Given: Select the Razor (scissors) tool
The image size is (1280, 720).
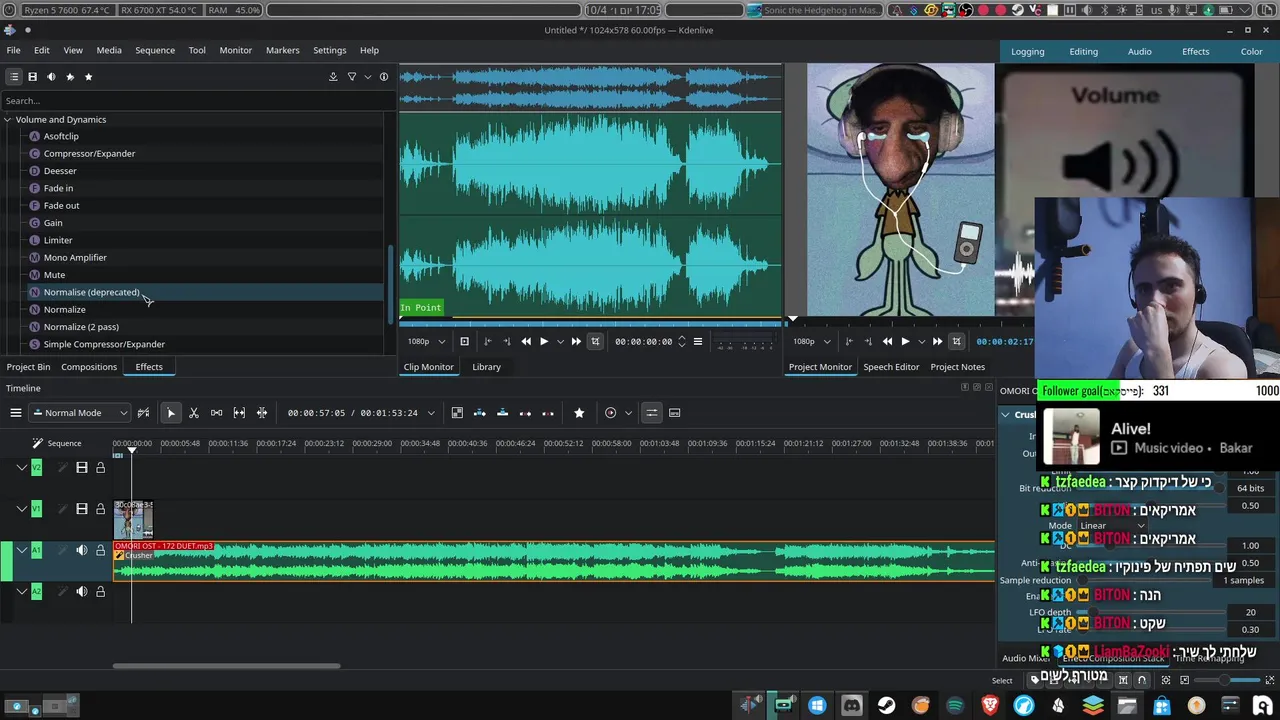Looking at the screenshot, I should [194, 413].
